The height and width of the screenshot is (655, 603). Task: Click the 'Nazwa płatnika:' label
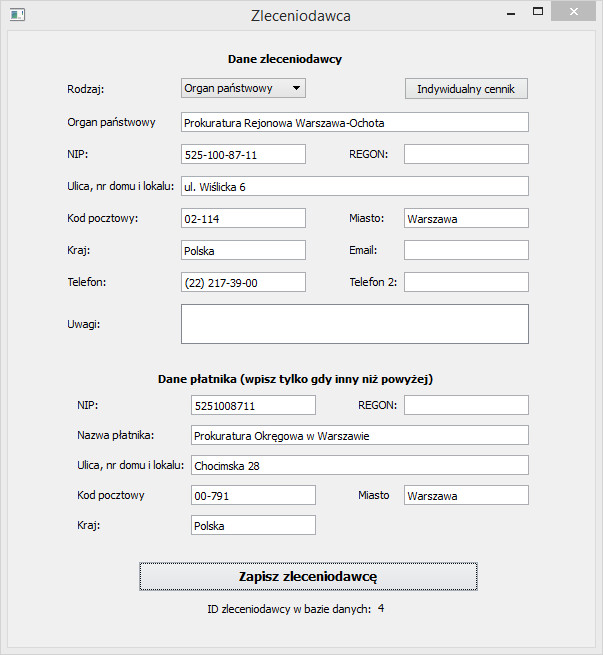116,435
